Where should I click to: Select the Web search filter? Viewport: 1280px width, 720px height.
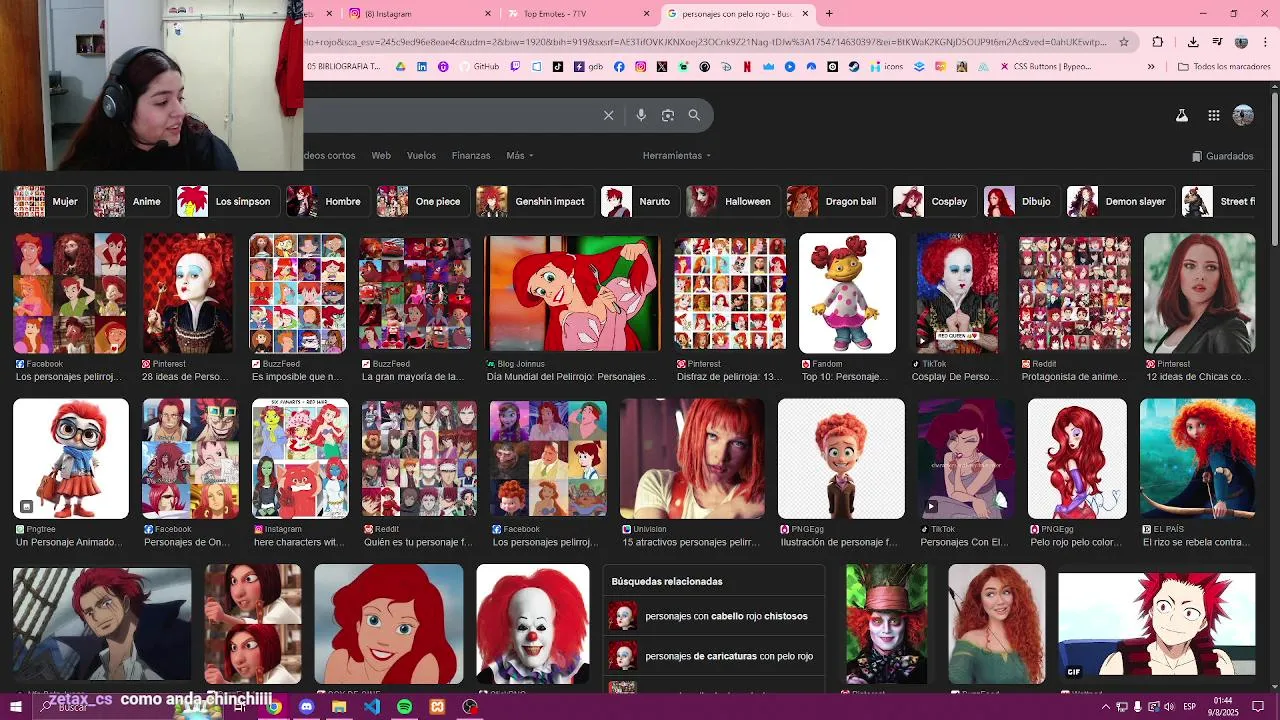click(381, 156)
